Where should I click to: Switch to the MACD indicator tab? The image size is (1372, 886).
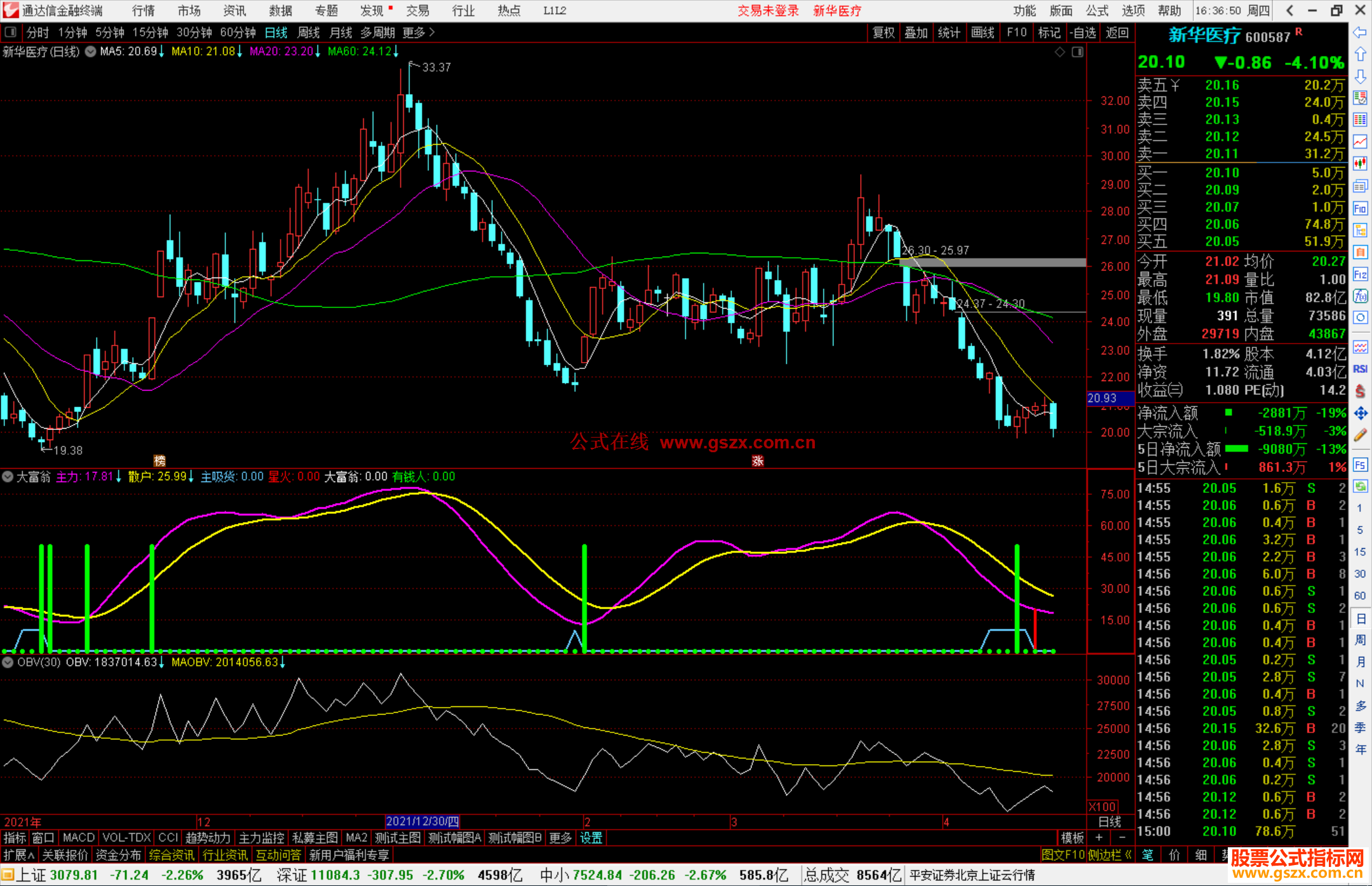pos(79,838)
